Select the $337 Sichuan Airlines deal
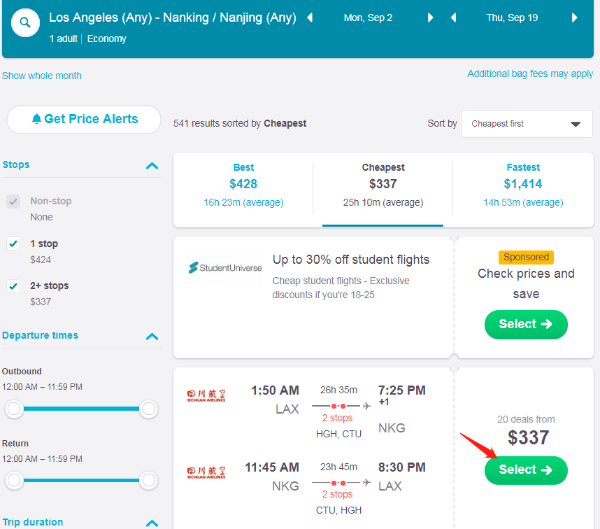The image size is (600, 529). click(x=525, y=470)
